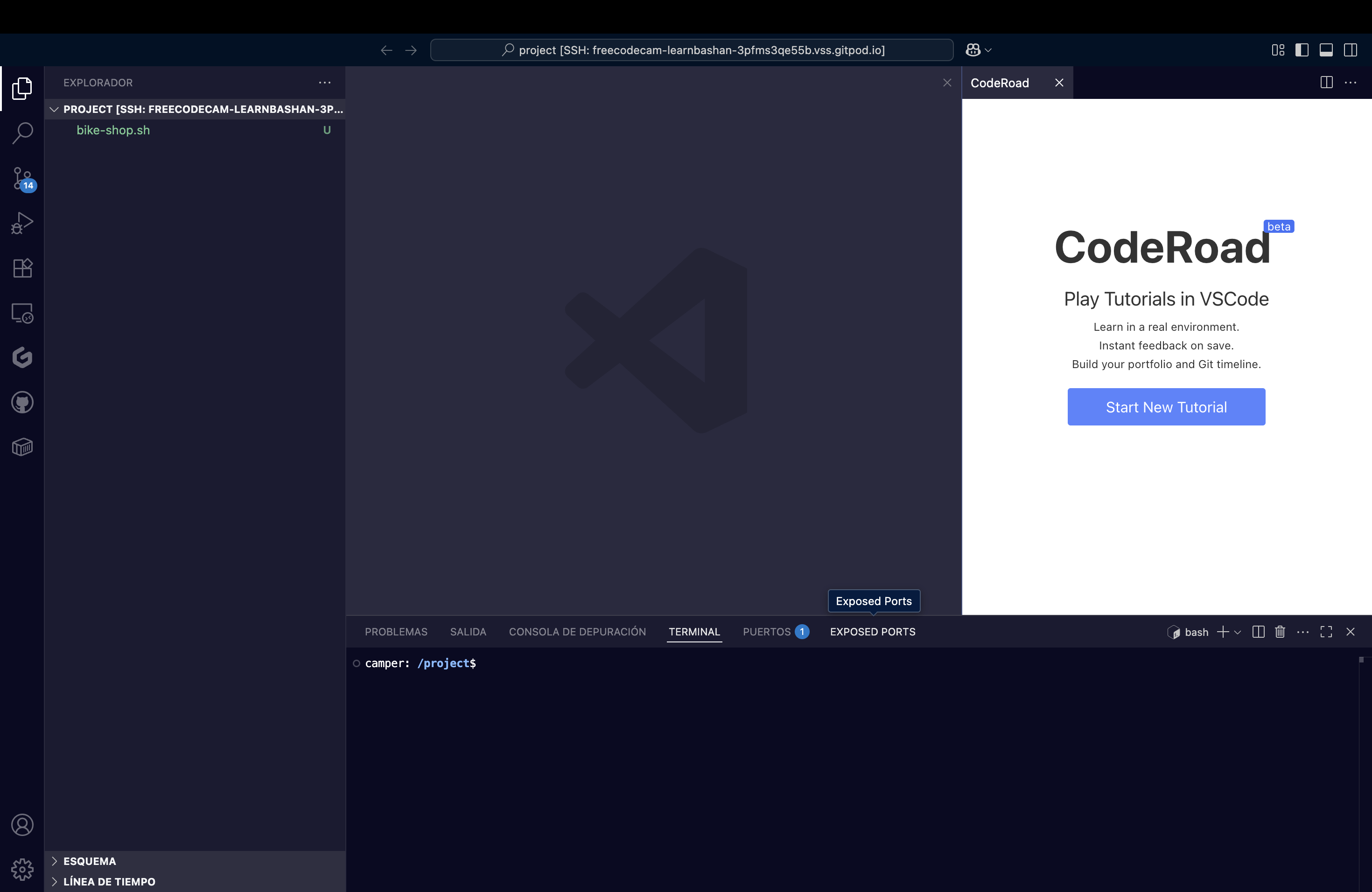Expand the LÍNEA DE TIEMPO section

point(108,882)
